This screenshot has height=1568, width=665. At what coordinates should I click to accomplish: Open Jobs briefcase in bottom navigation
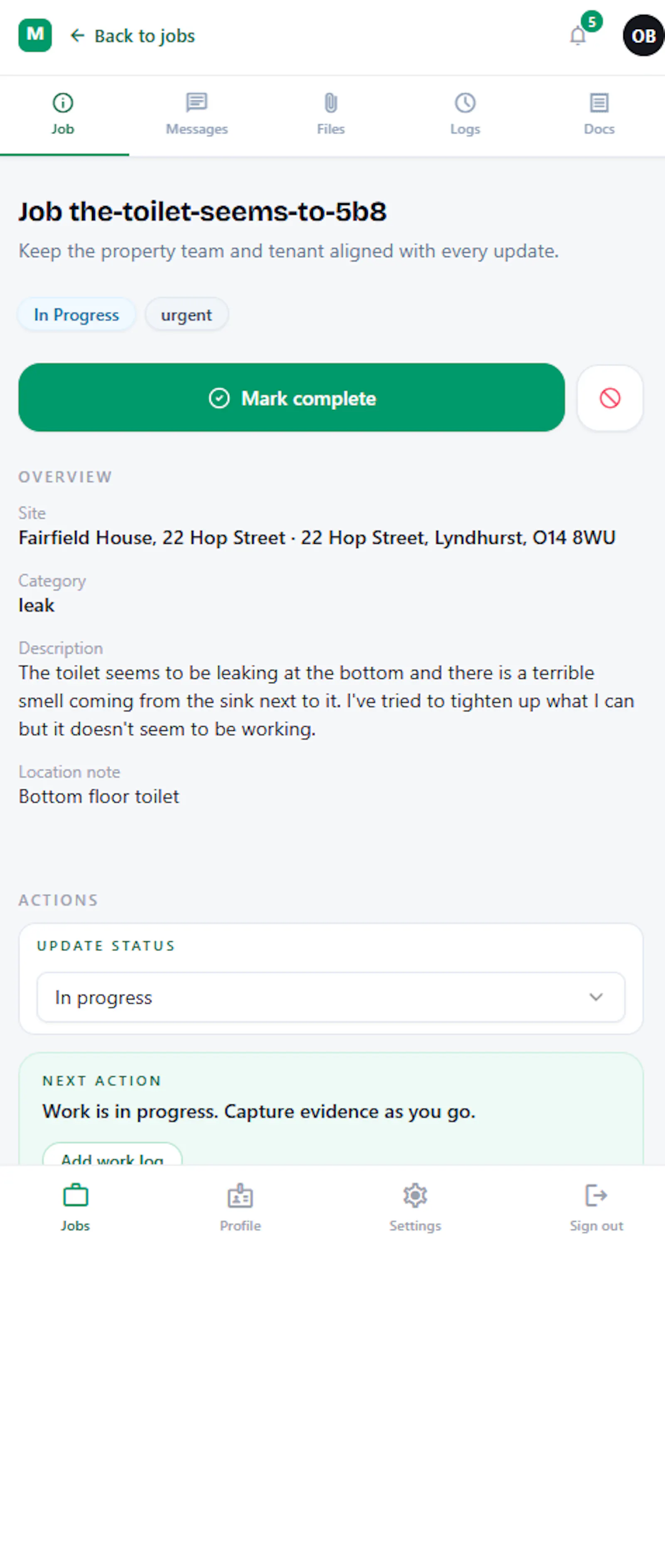(x=76, y=1208)
